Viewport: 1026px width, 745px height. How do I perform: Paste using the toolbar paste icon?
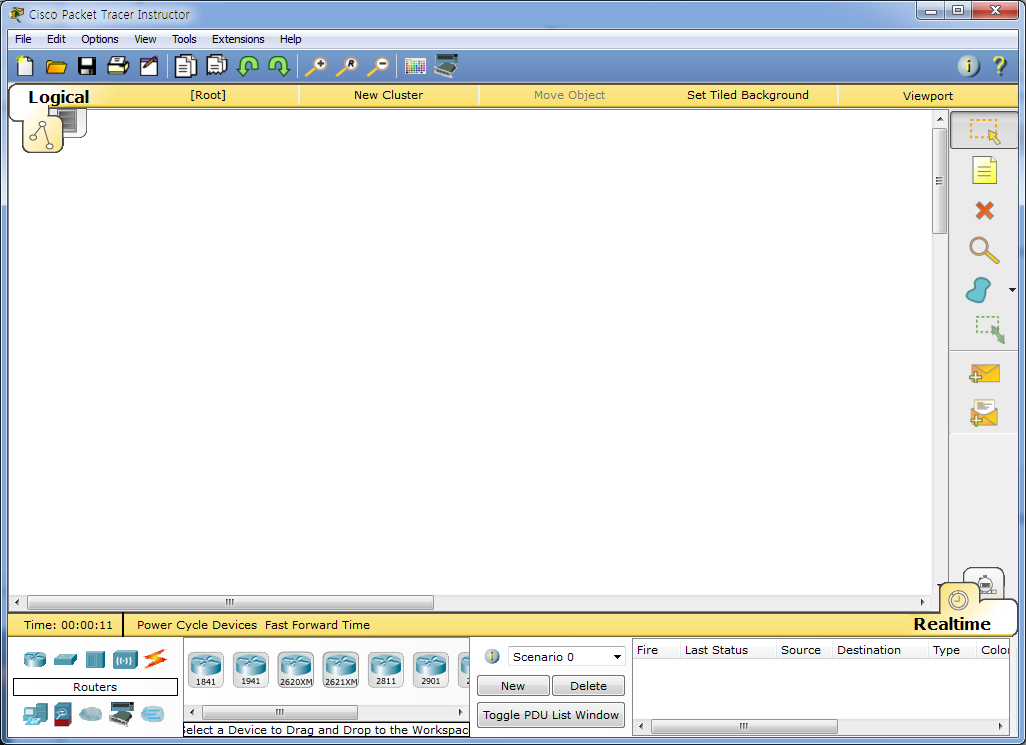click(217, 66)
